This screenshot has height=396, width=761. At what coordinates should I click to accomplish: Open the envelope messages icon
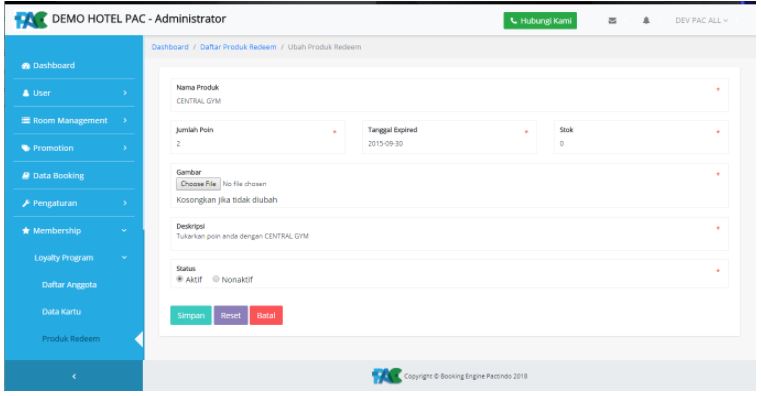612,20
